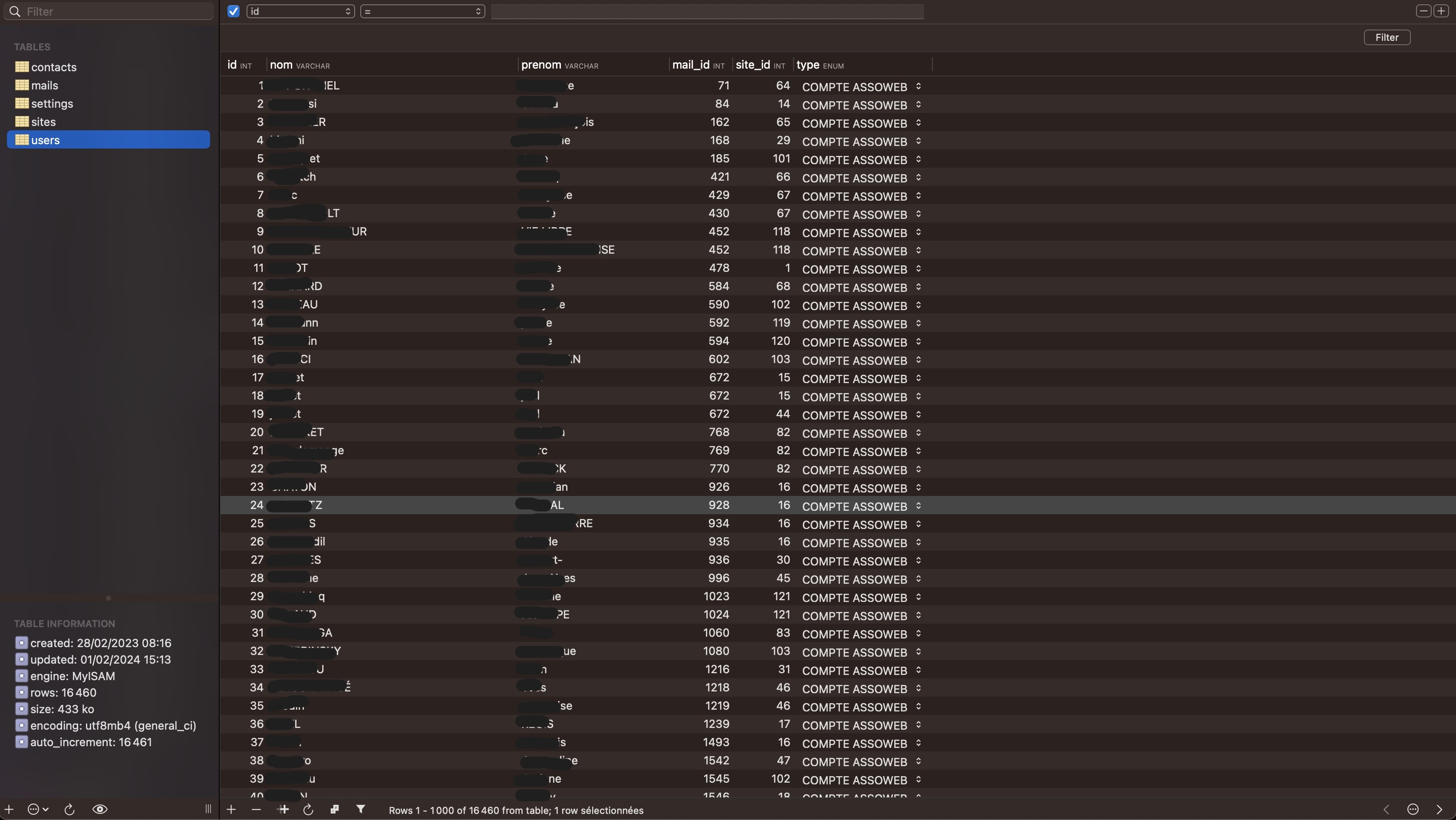The width and height of the screenshot is (1456, 820).
Task: Click the filter value input field
Action: [707, 11]
